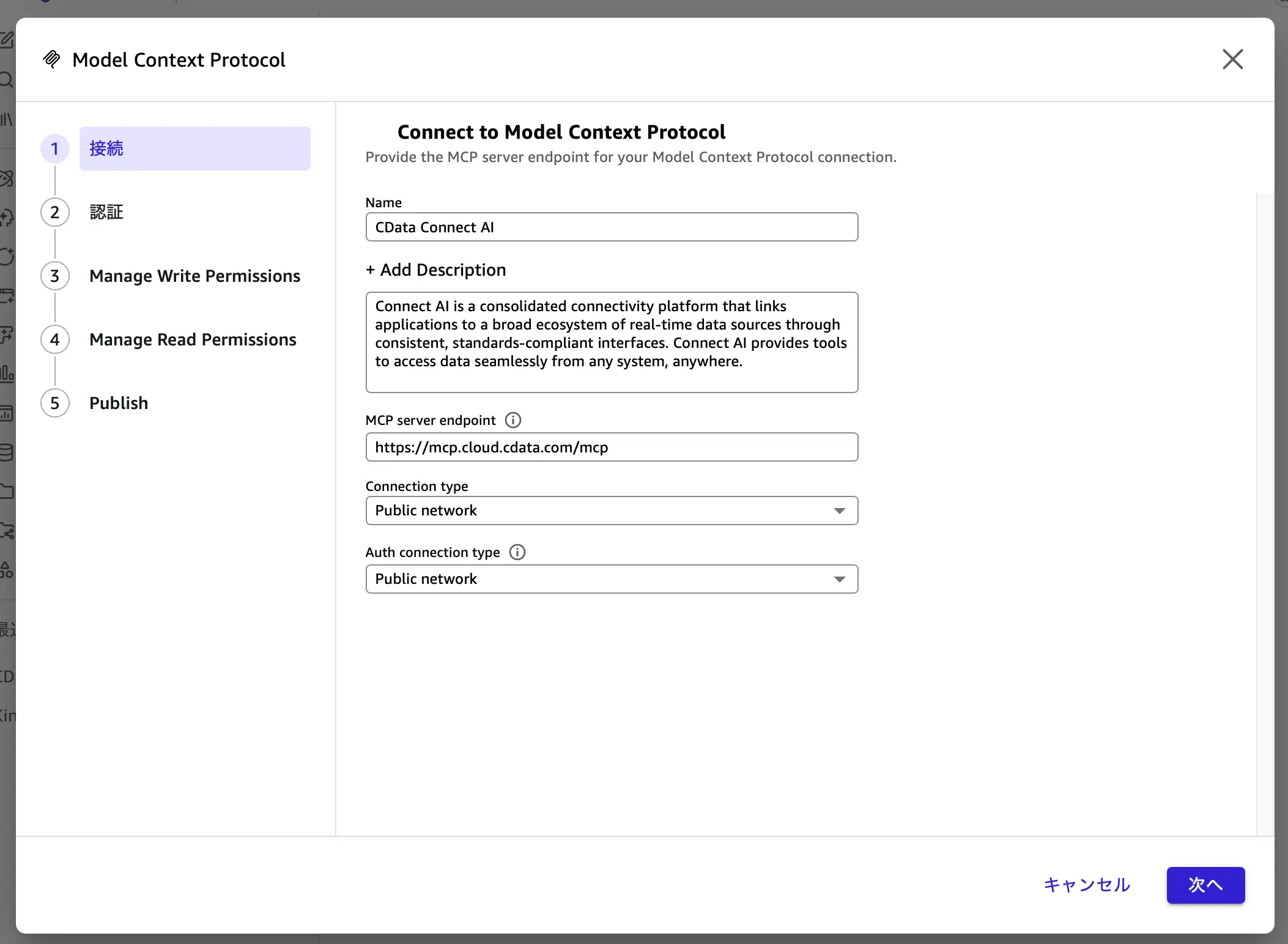The height and width of the screenshot is (944, 1288).
Task: Click the Connect to Model Context Protocol heading
Action: tap(561, 132)
